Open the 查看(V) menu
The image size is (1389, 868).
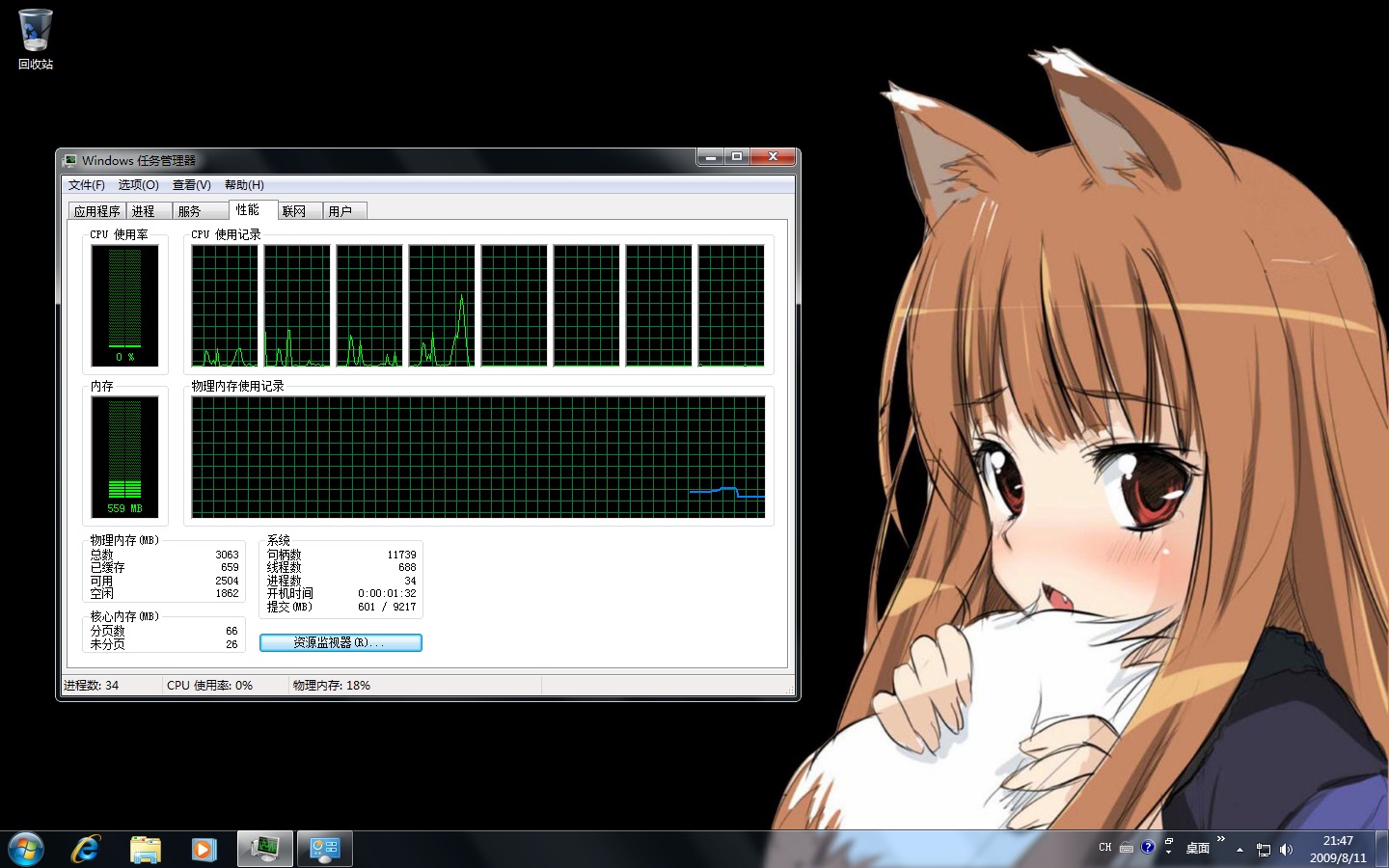(x=192, y=185)
